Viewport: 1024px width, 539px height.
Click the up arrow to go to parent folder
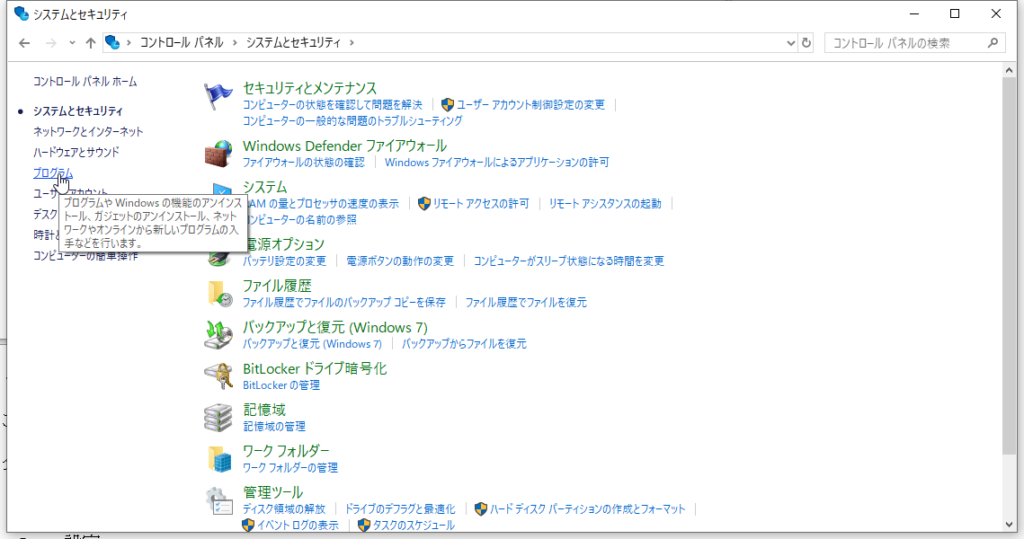pos(90,43)
